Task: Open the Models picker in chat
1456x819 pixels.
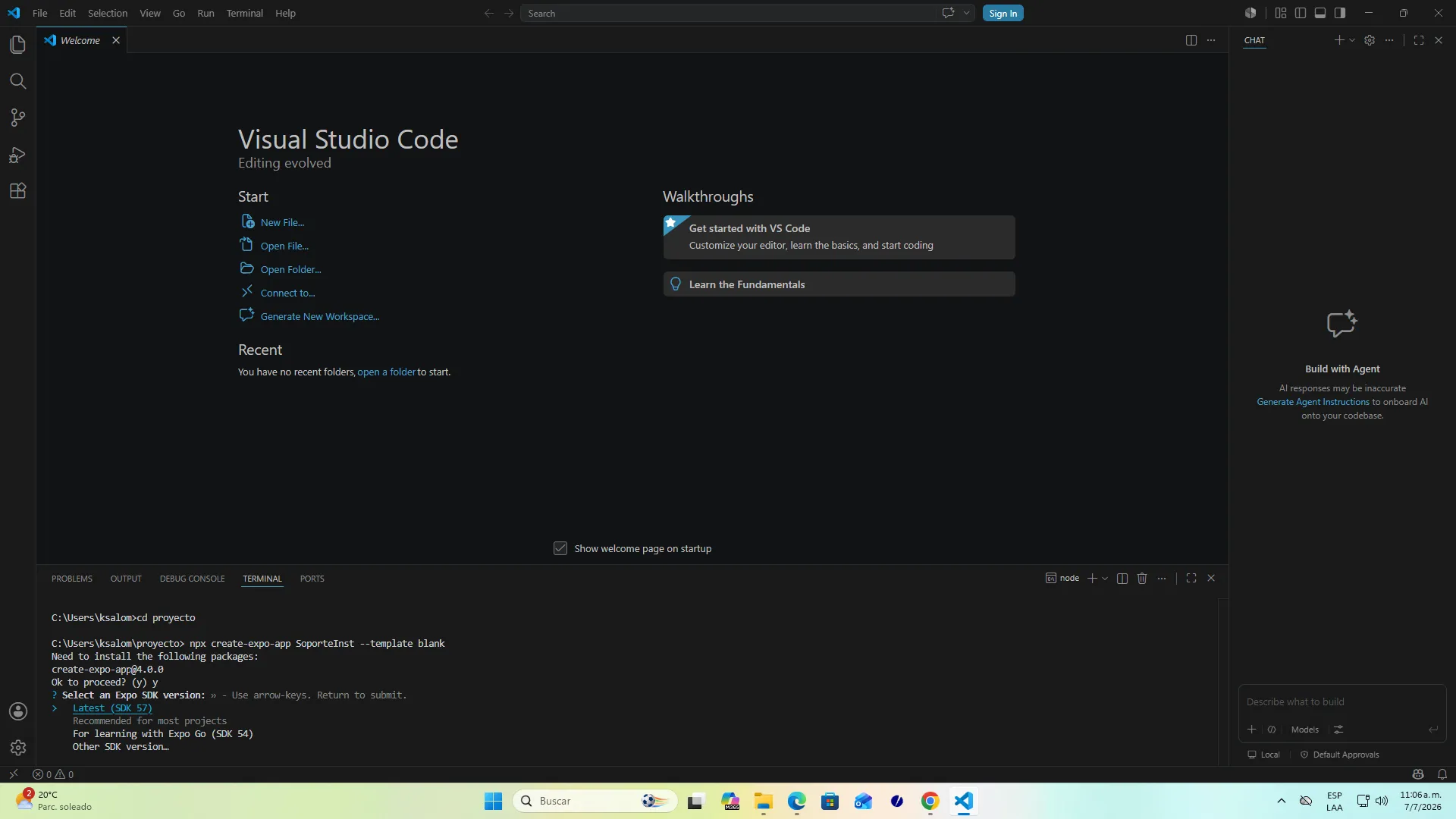Action: [x=1304, y=730]
